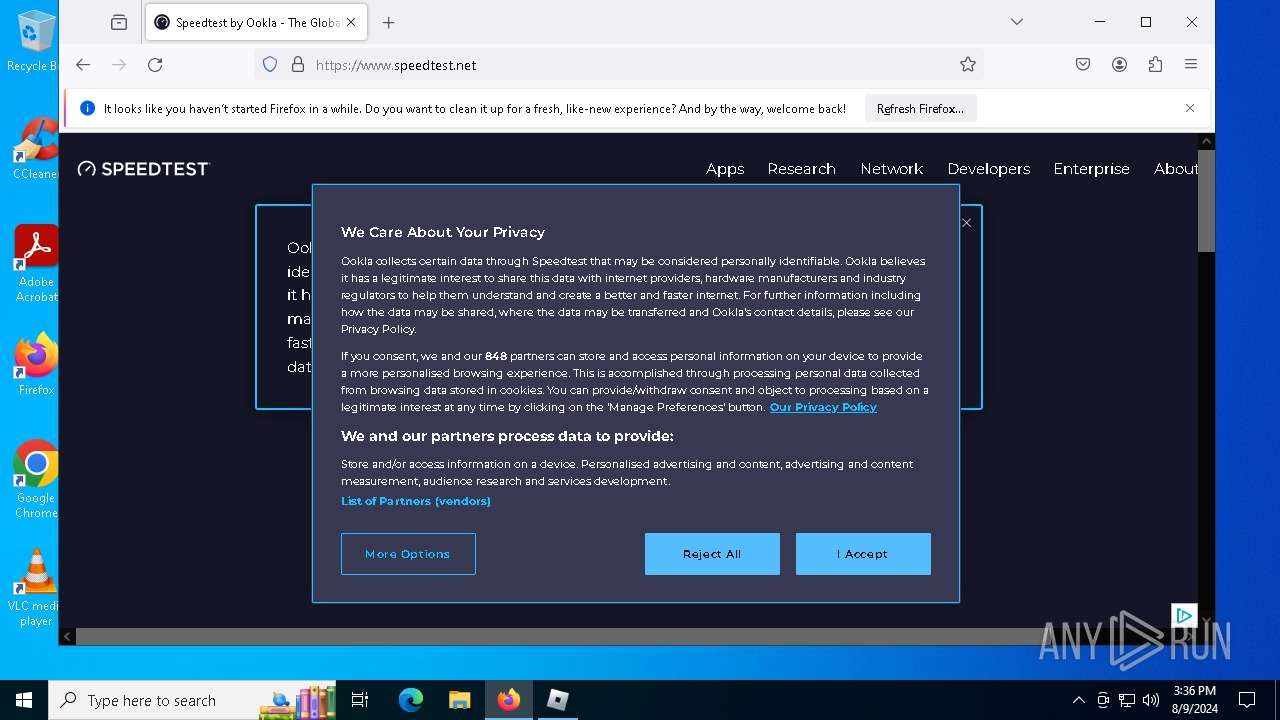
Task: View site security padlock info
Action: pyautogui.click(x=298, y=64)
